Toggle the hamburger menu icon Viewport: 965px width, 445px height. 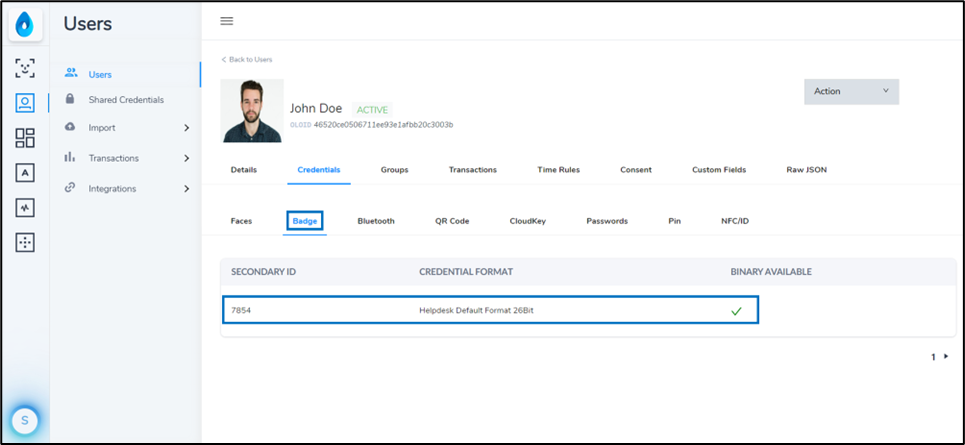point(226,21)
